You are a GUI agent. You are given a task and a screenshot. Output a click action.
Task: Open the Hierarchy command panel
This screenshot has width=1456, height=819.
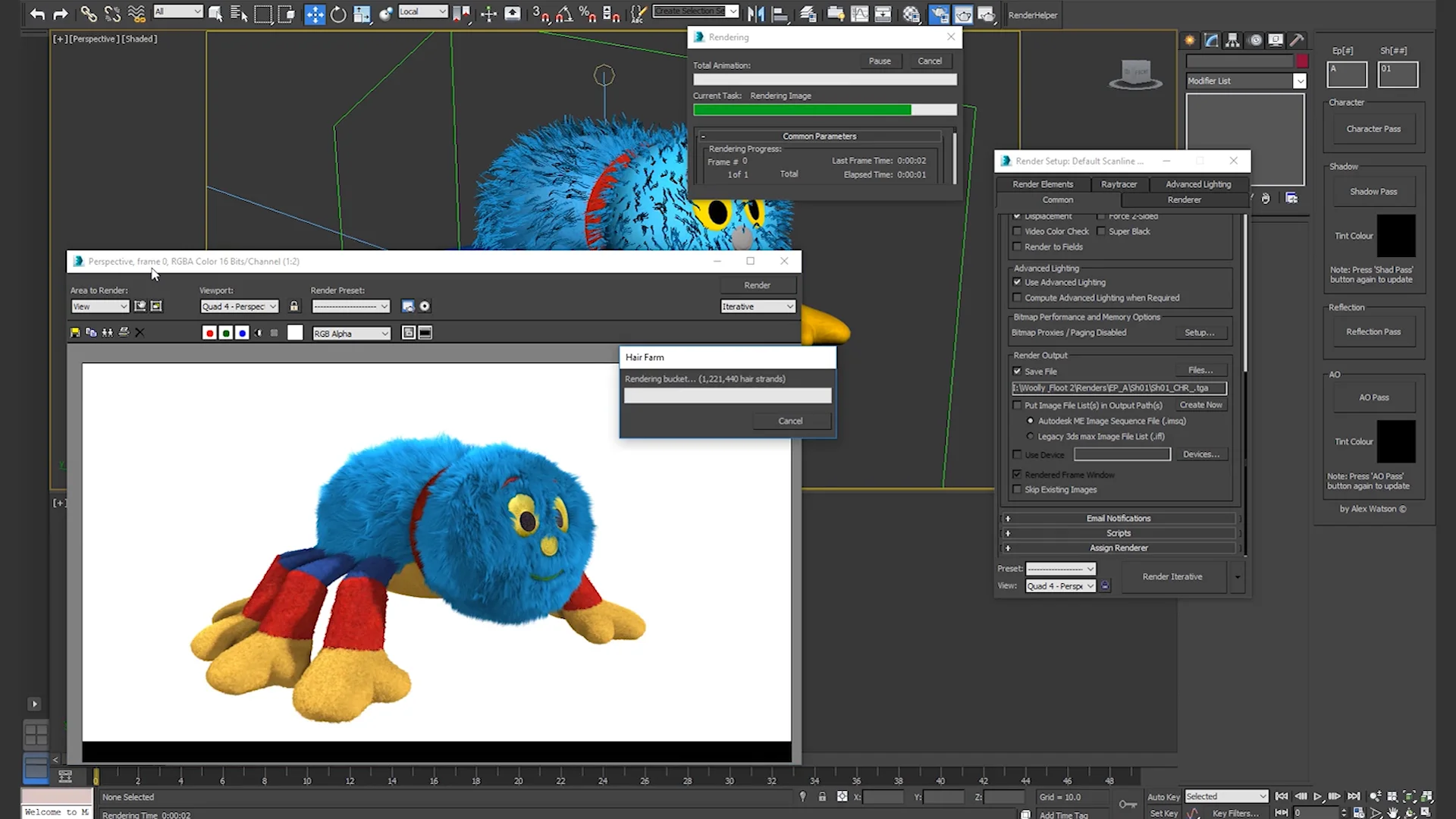click(1233, 40)
